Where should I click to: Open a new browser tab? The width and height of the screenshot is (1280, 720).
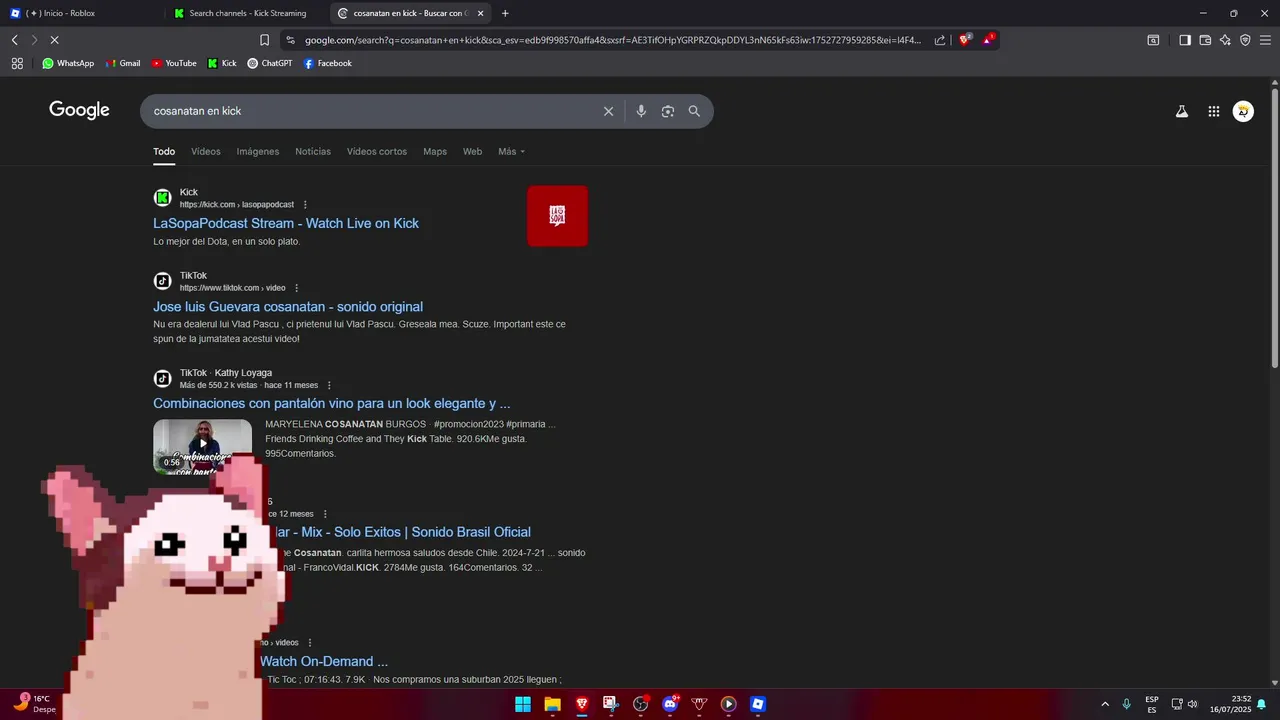505,13
